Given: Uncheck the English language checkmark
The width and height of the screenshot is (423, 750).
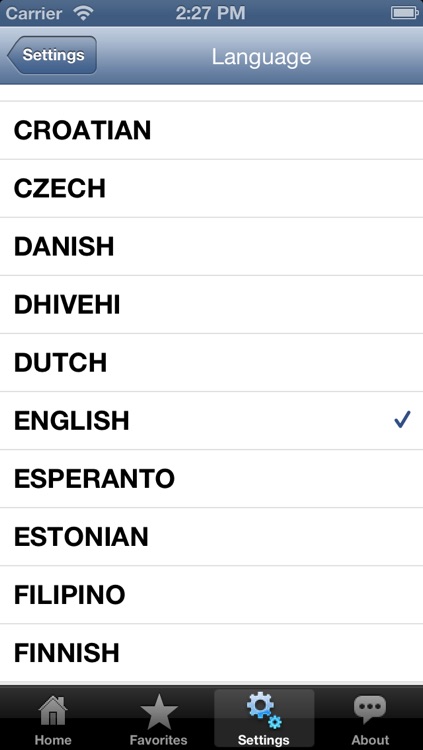Looking at the screenshot, I should click(402, 420).
